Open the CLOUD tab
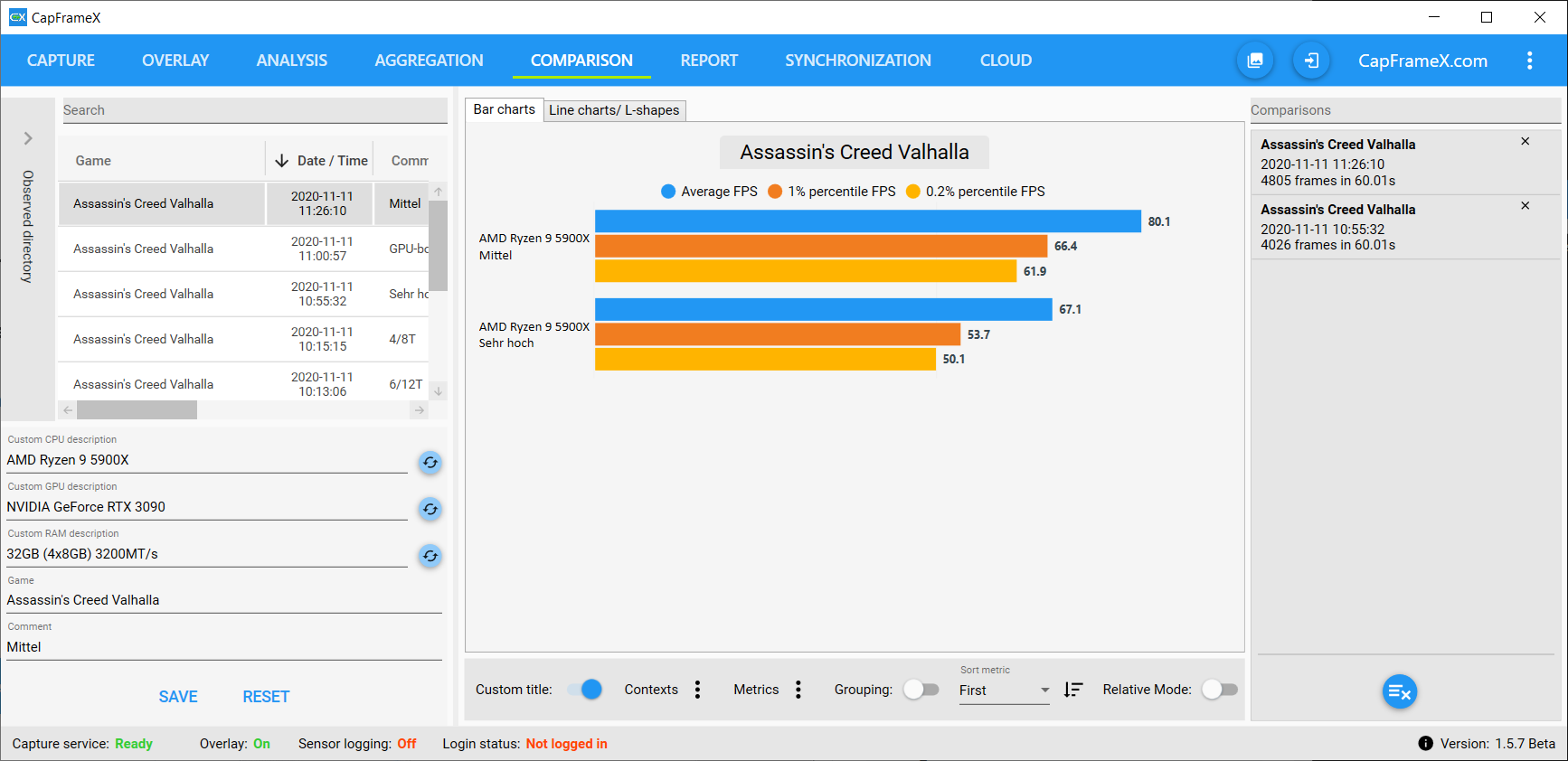1568x761 pixels. tap(1006, 61)
